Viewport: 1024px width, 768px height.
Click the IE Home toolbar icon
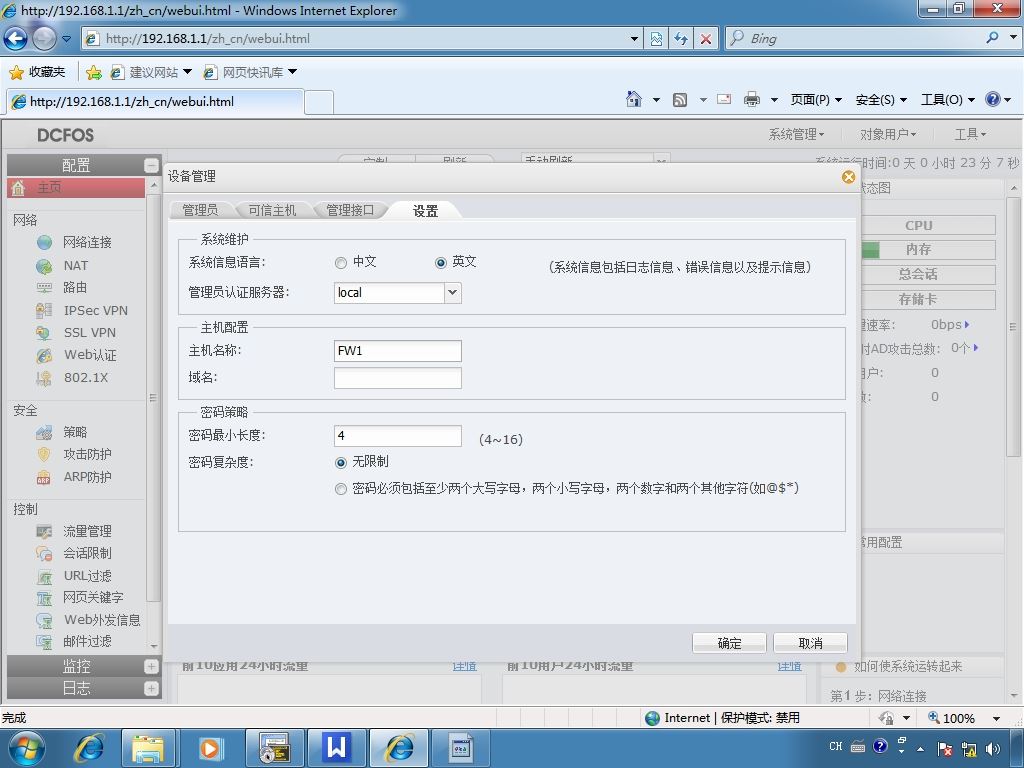[633, 99]
